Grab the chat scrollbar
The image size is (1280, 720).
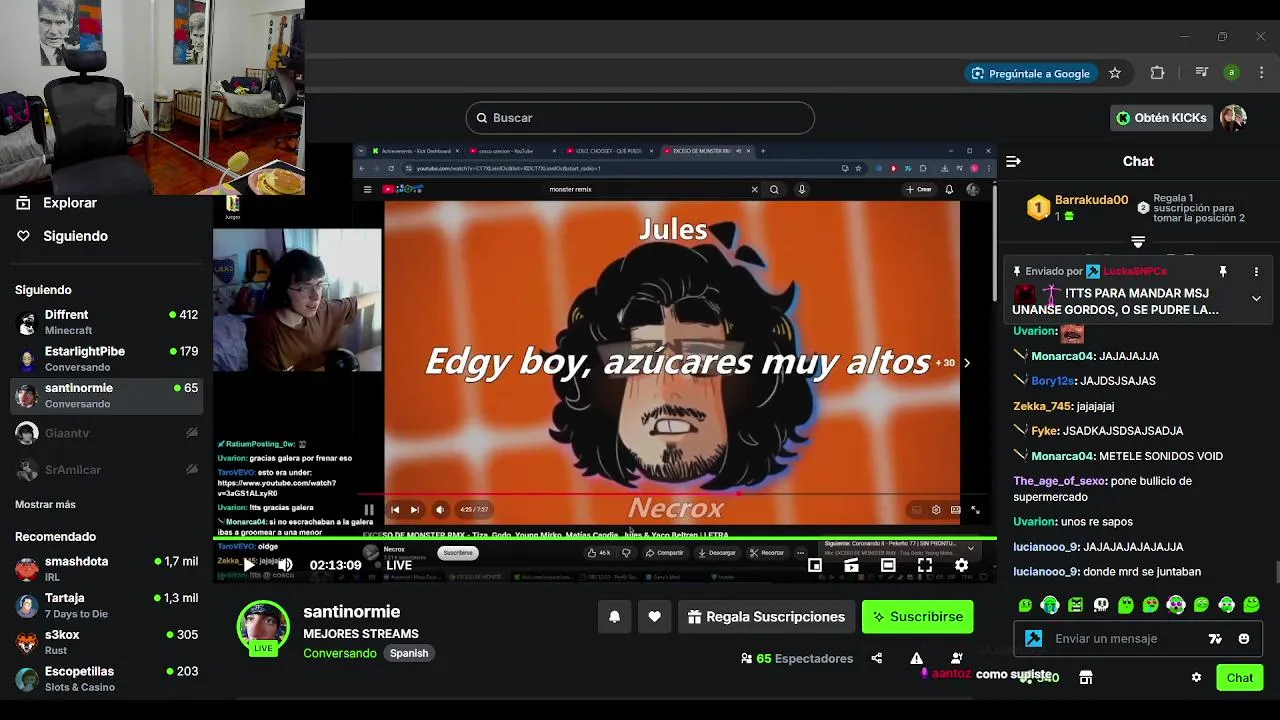[x=1276, y=572]
